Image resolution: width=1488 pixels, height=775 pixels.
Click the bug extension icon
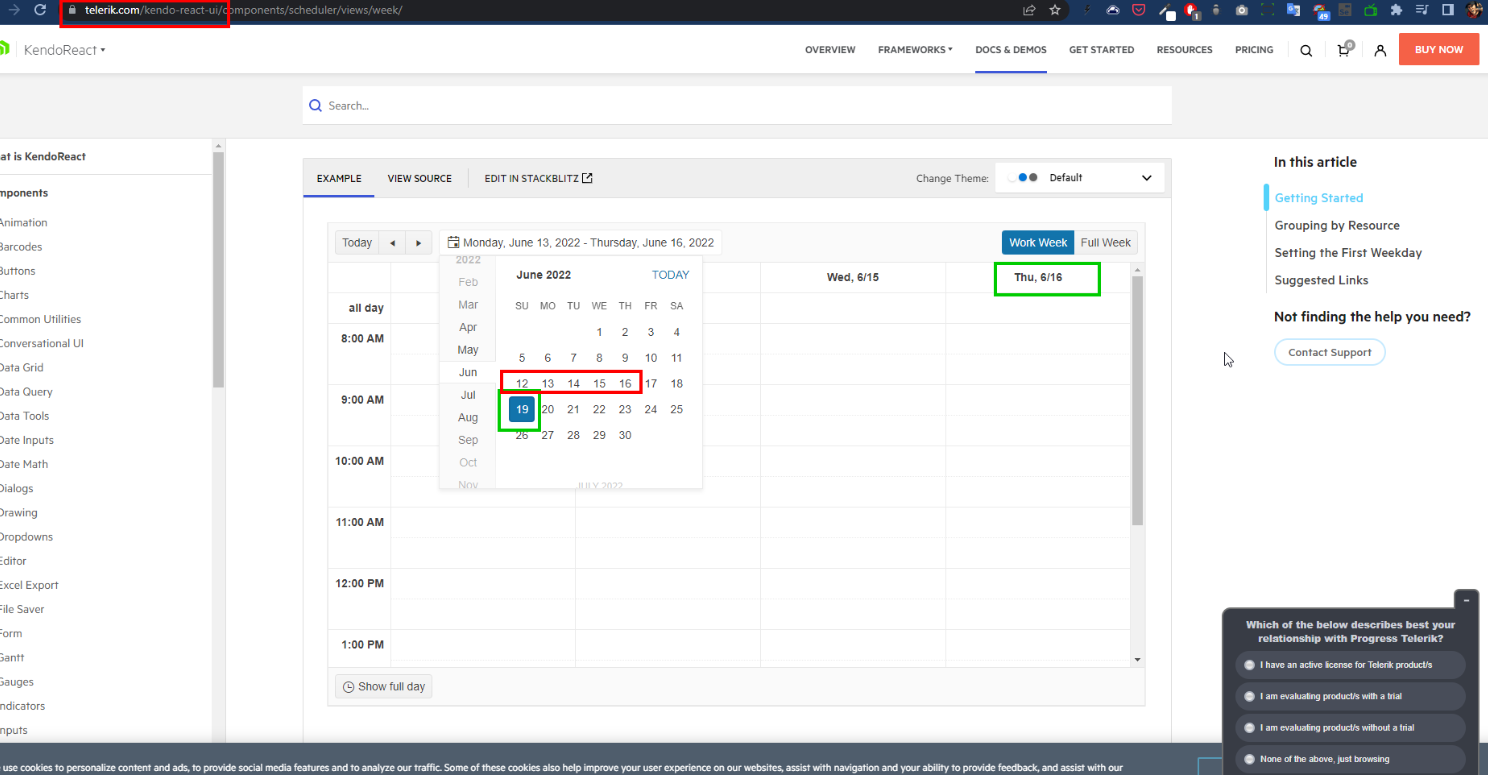click(x=1216, y=10)
